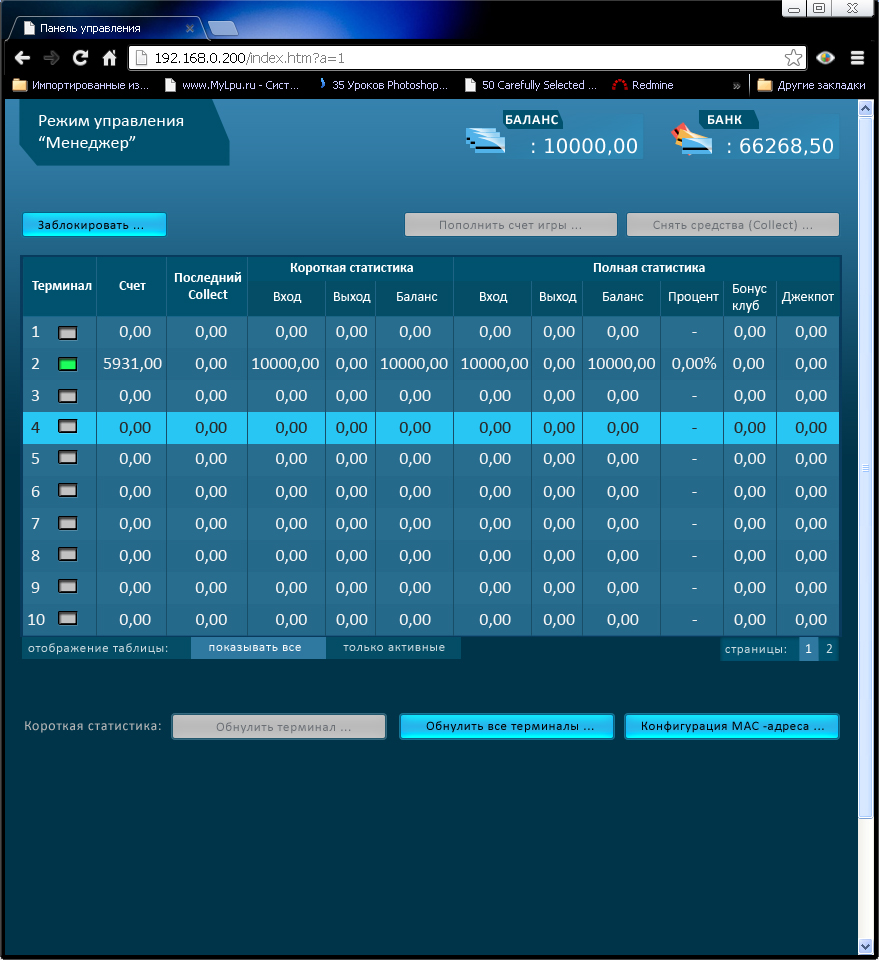Open the Chrome hamburger menu
The width and height of the screenshot is (879, 960).
pyautogui.click(x=858, y=58)
